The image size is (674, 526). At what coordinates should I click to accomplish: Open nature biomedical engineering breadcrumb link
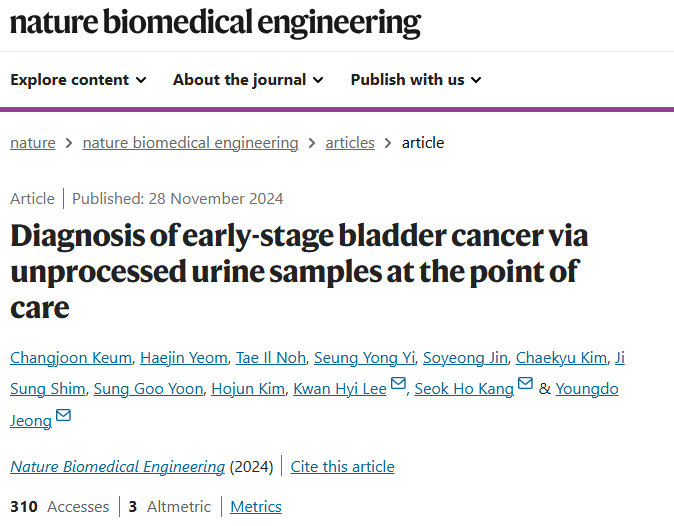pyautogui.click(x=190, y=143)
